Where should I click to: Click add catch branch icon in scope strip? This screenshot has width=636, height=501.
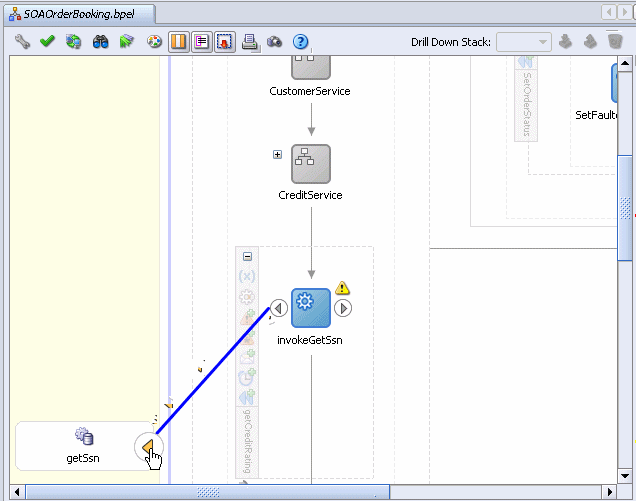point(247,317)
